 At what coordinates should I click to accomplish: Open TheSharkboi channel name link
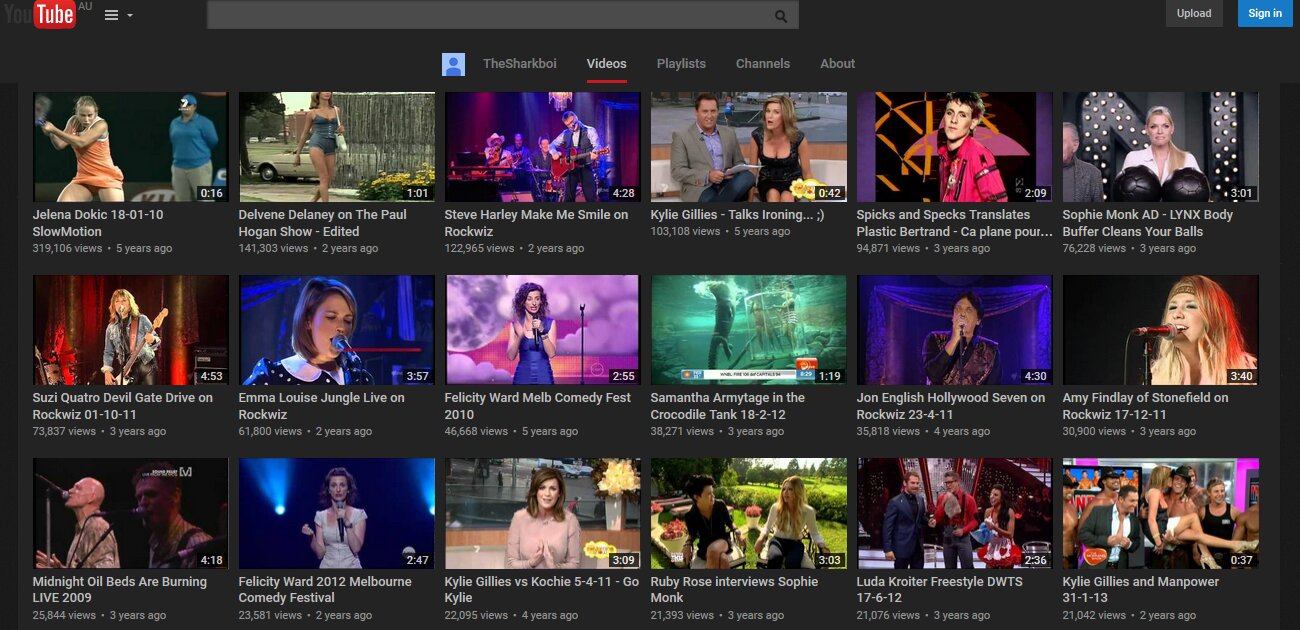[x=519, y=64]
